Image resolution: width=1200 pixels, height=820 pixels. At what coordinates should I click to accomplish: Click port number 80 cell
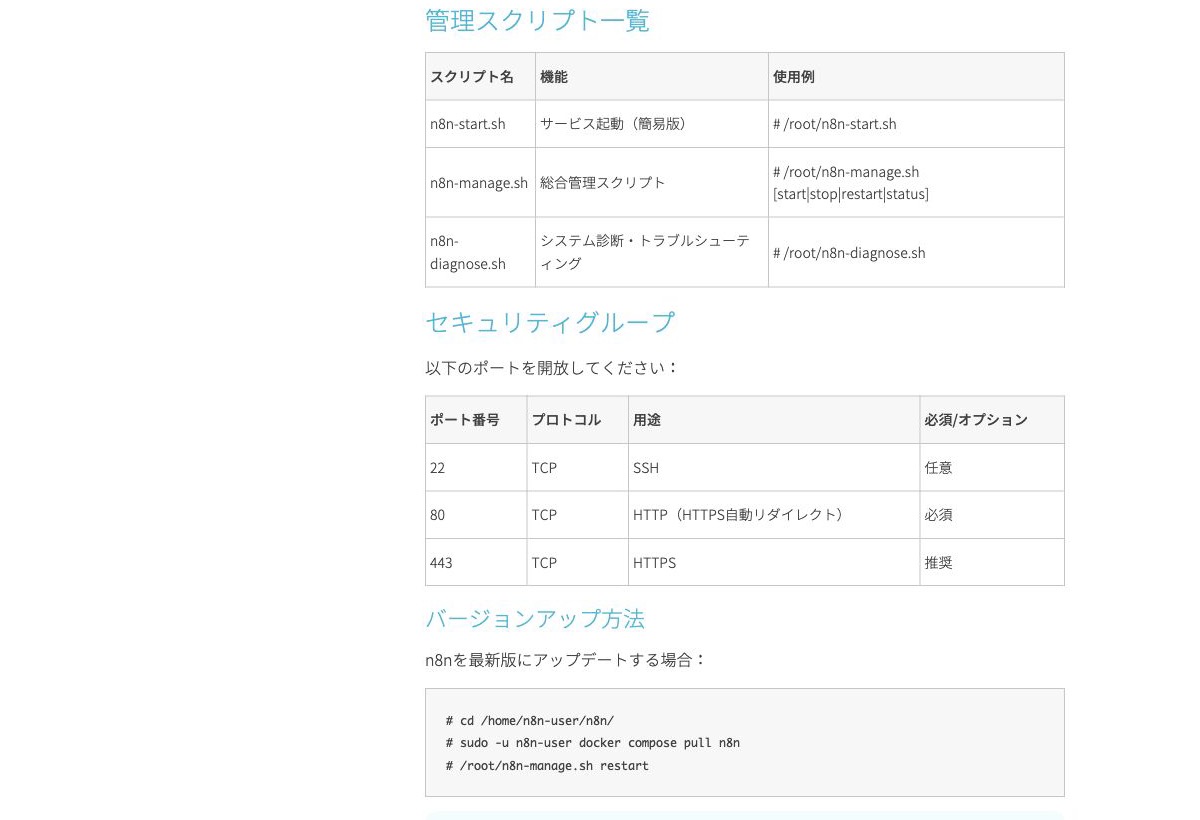coord(476,515)
